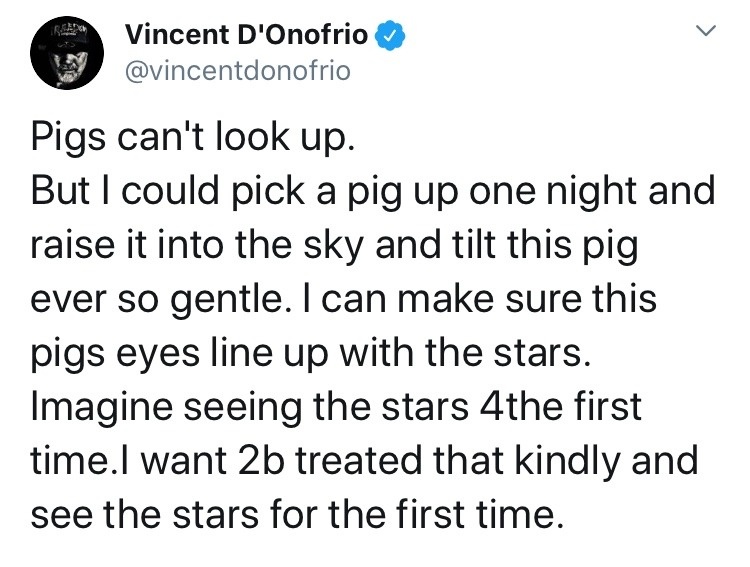Image resolution: width=750 pixels, height=567 pixels.
Task: Open the Vincent D'Onofrio display name
Action: [x=246, y=34]
